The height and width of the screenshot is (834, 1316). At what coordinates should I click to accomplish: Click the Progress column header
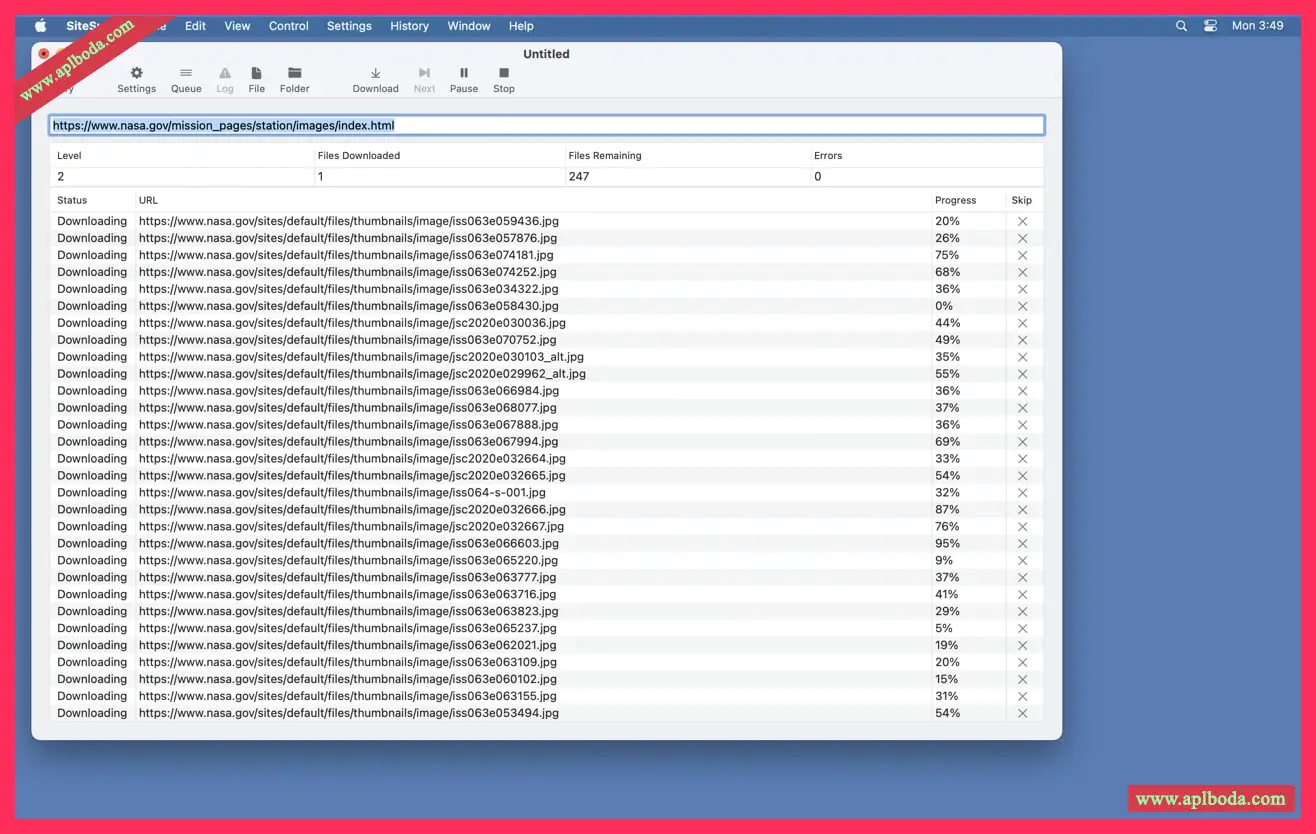[955, 200]
